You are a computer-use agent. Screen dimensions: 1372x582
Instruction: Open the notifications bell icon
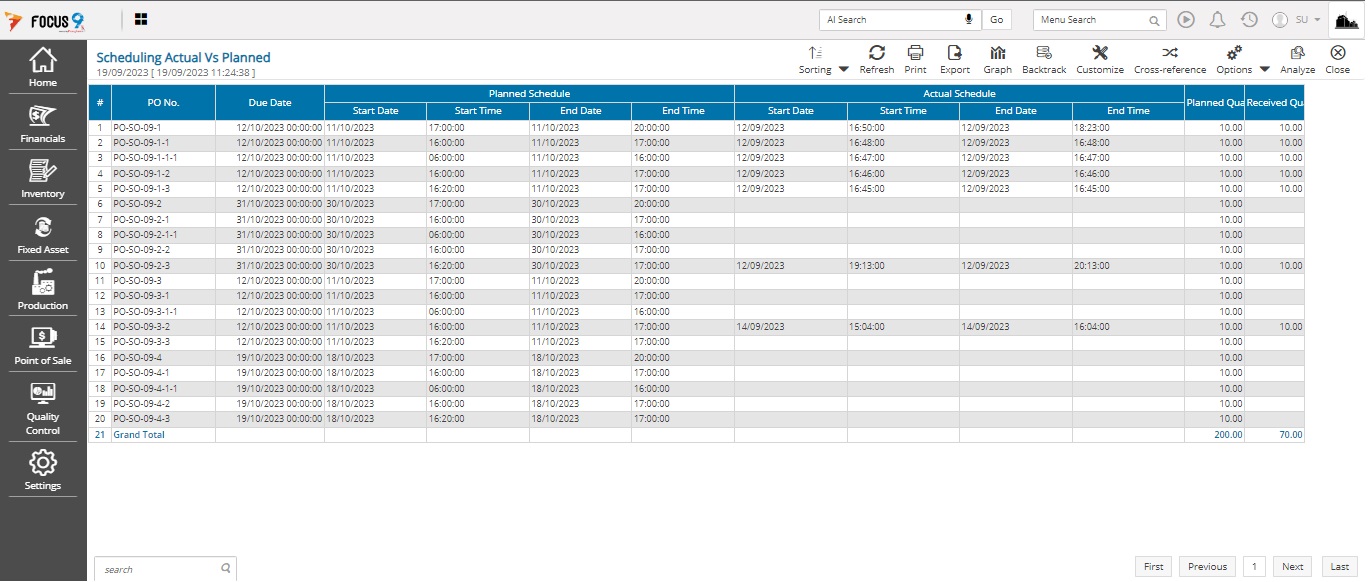coord(1217,20)
